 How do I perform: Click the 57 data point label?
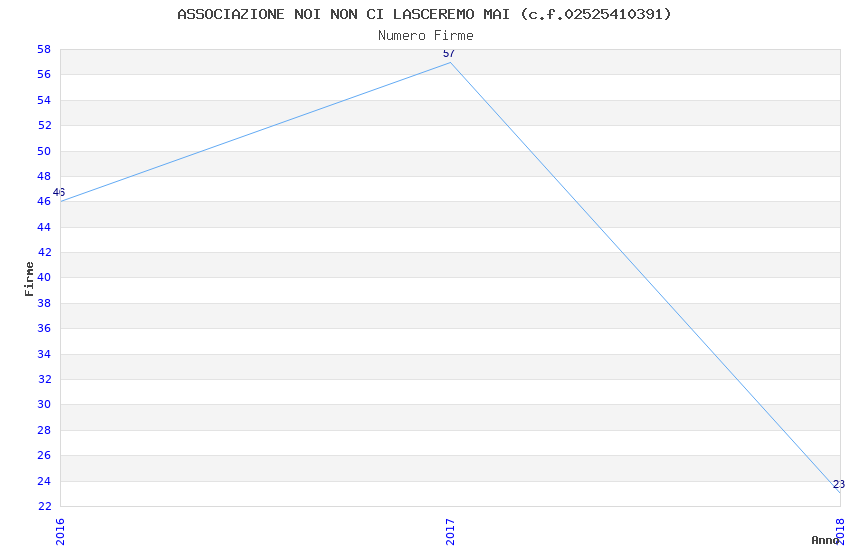pyautogui.click(x=448, y=53)
